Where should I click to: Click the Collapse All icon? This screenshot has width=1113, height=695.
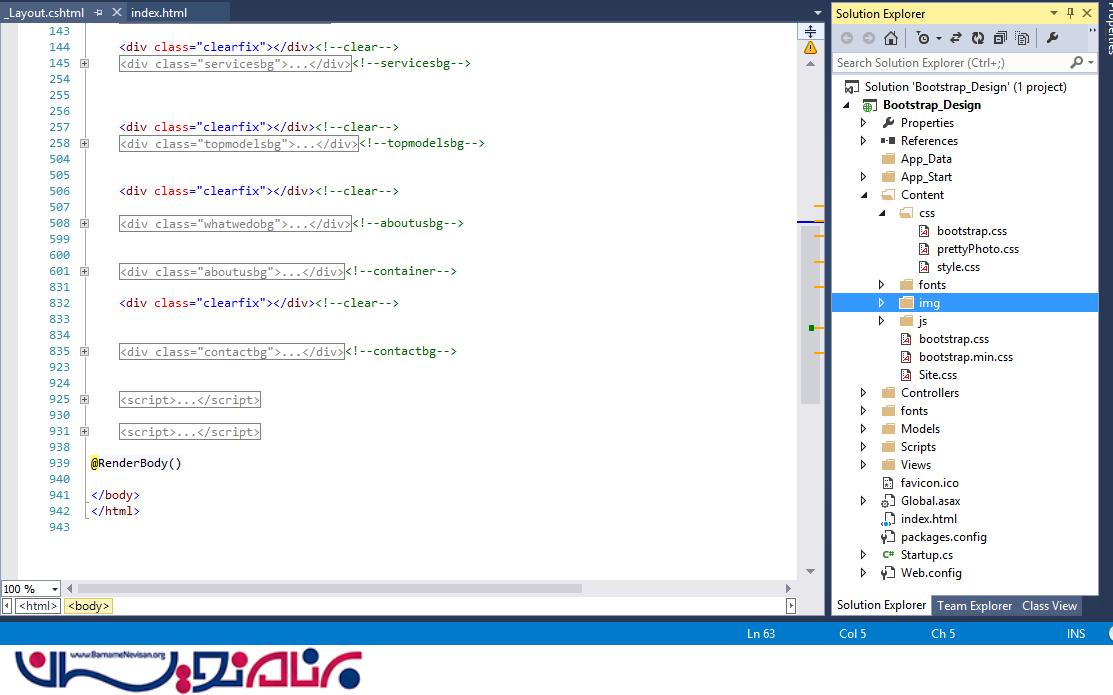(999, 38)
